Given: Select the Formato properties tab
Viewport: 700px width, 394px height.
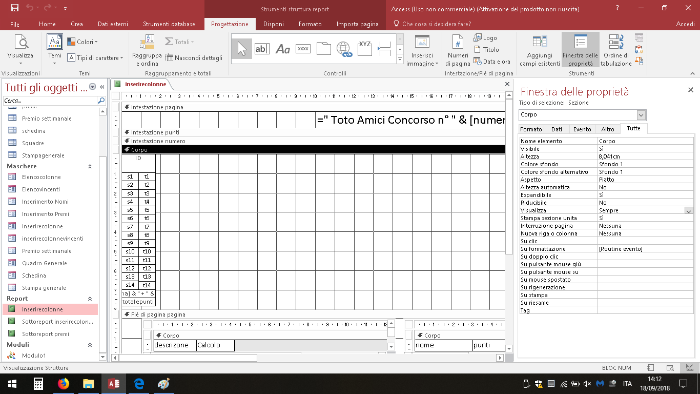Looking at the screenshot, I should click(531, 129).
